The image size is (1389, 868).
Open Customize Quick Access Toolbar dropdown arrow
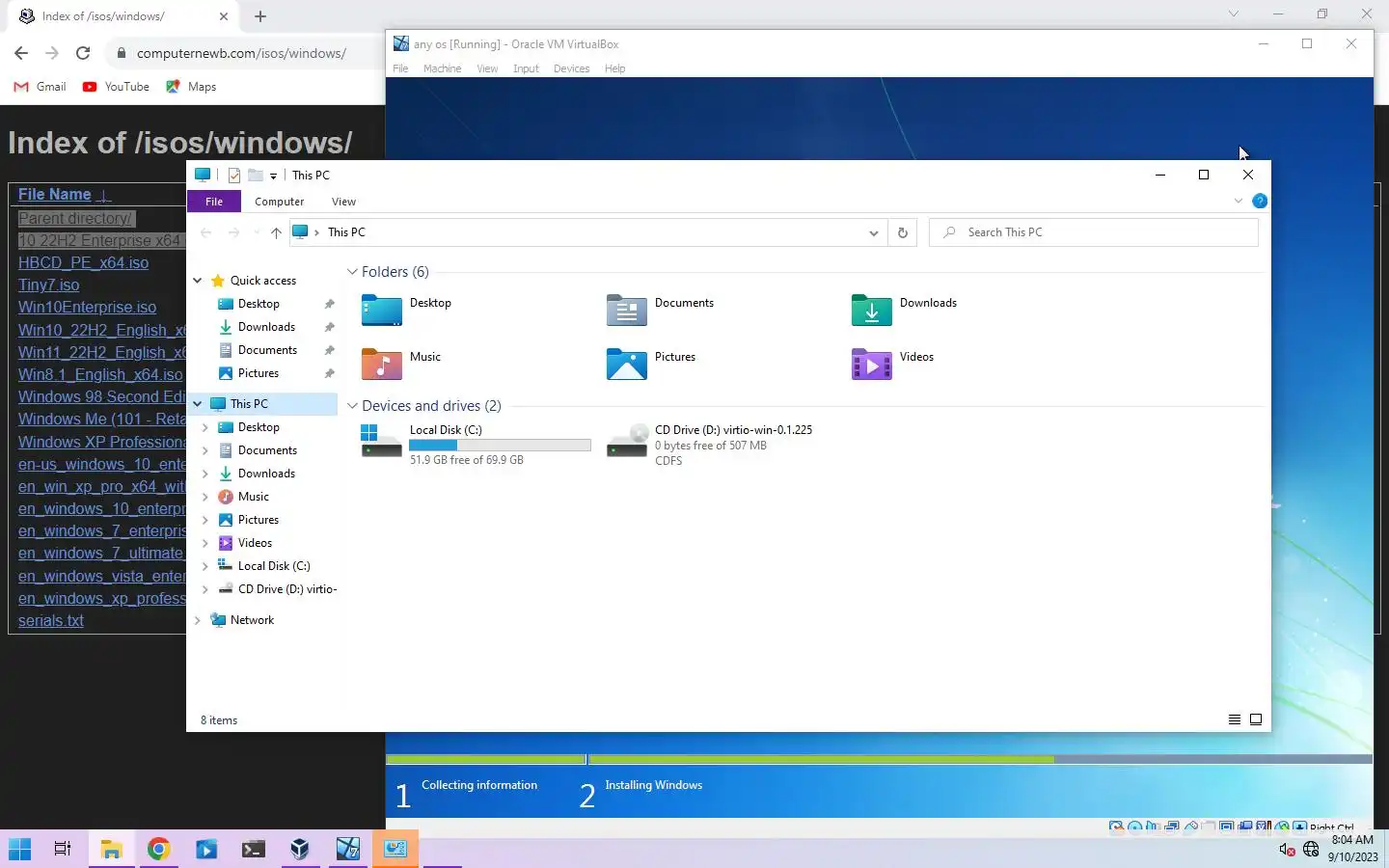pyautogui.click(x=273, y=176)
